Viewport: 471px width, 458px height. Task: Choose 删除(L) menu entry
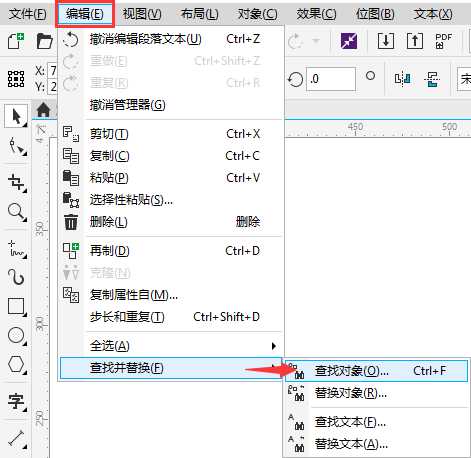[x=171, y=222]
